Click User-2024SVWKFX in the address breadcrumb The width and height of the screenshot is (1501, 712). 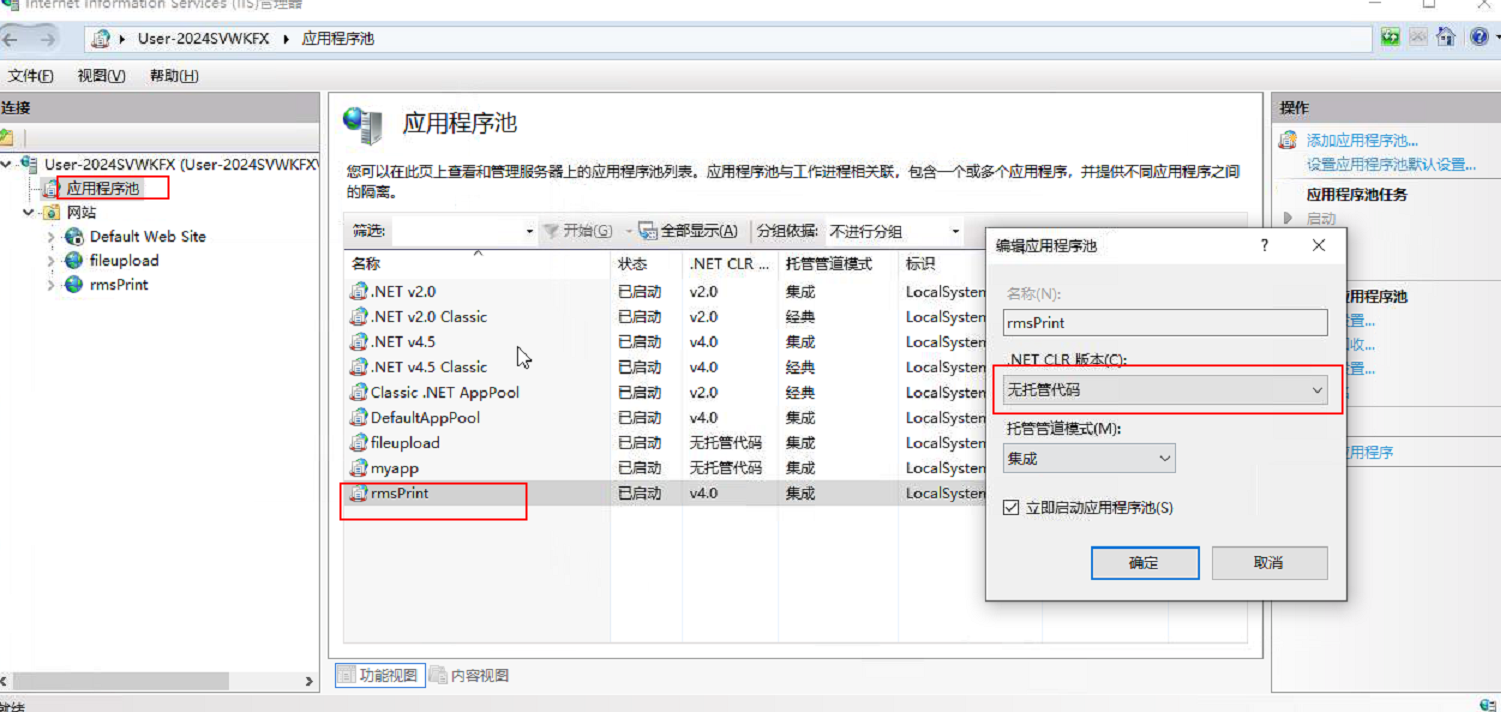[202, 39]
